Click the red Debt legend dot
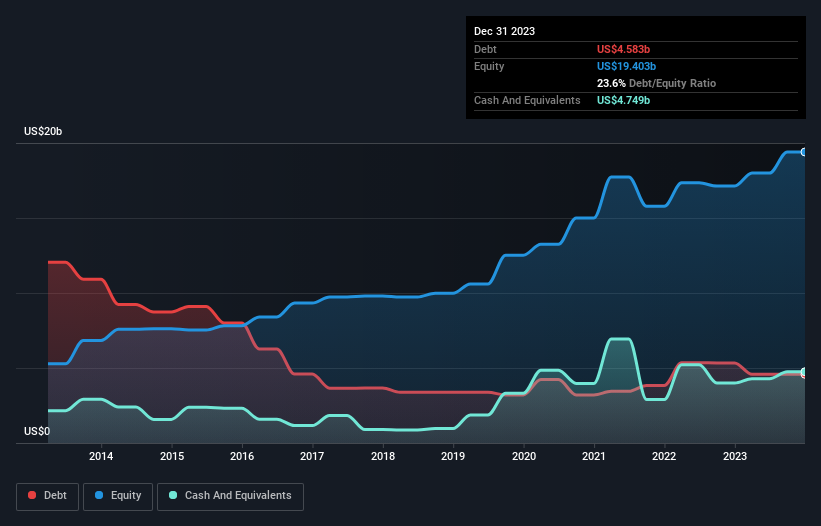This screenshot has height=526, width=821. pos(32,495)
